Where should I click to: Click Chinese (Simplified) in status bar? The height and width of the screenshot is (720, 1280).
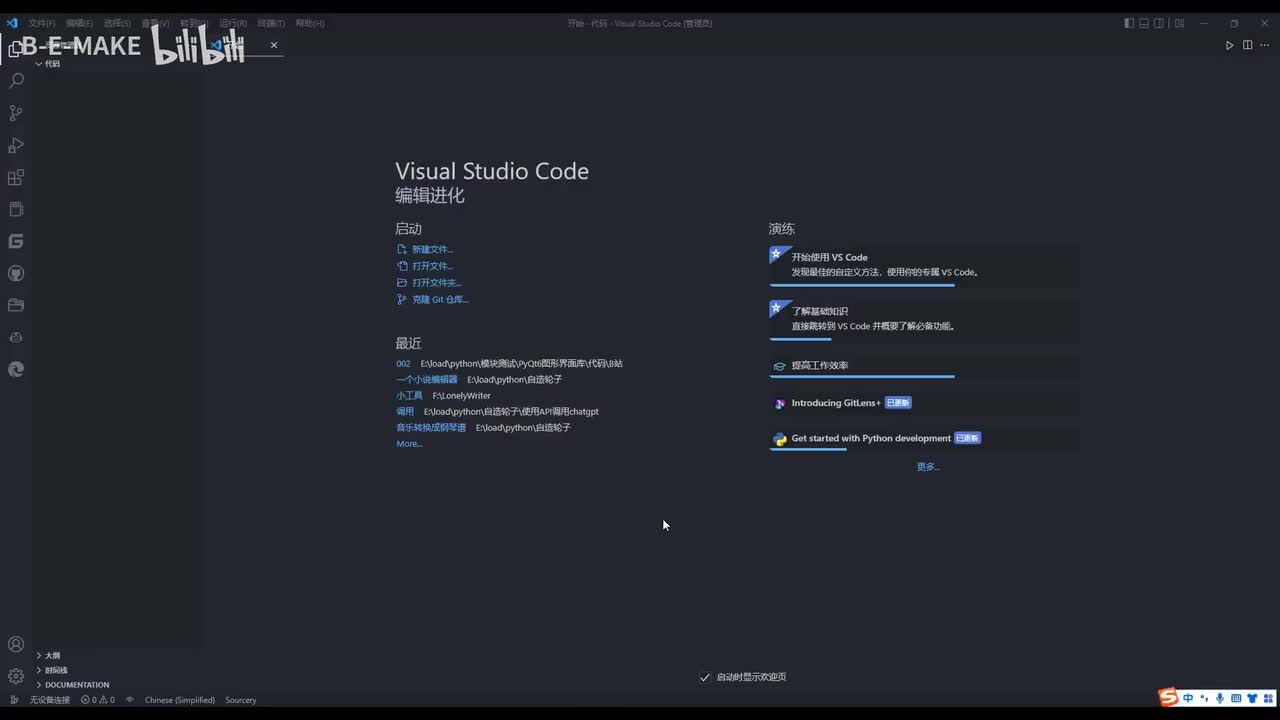coord(180,700)
